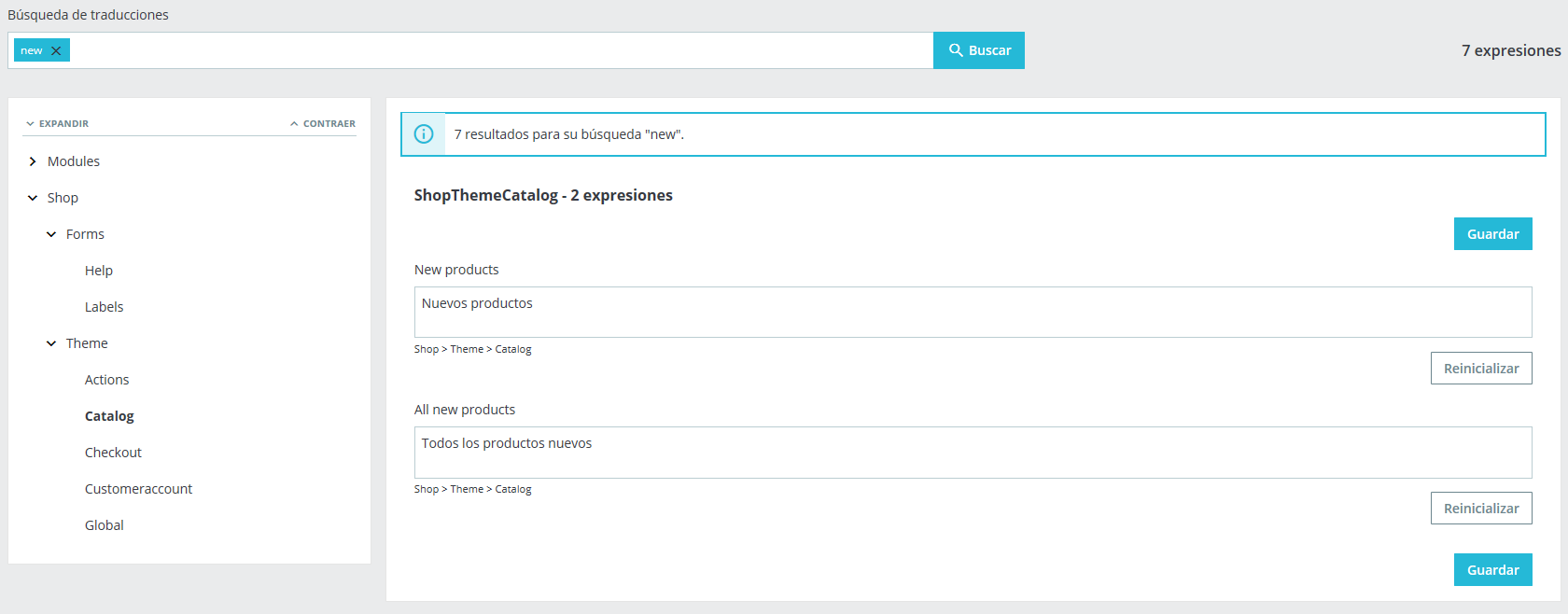Select Catalog in the tree
Screen dimensions: 1568x614
tap(109, 416)
